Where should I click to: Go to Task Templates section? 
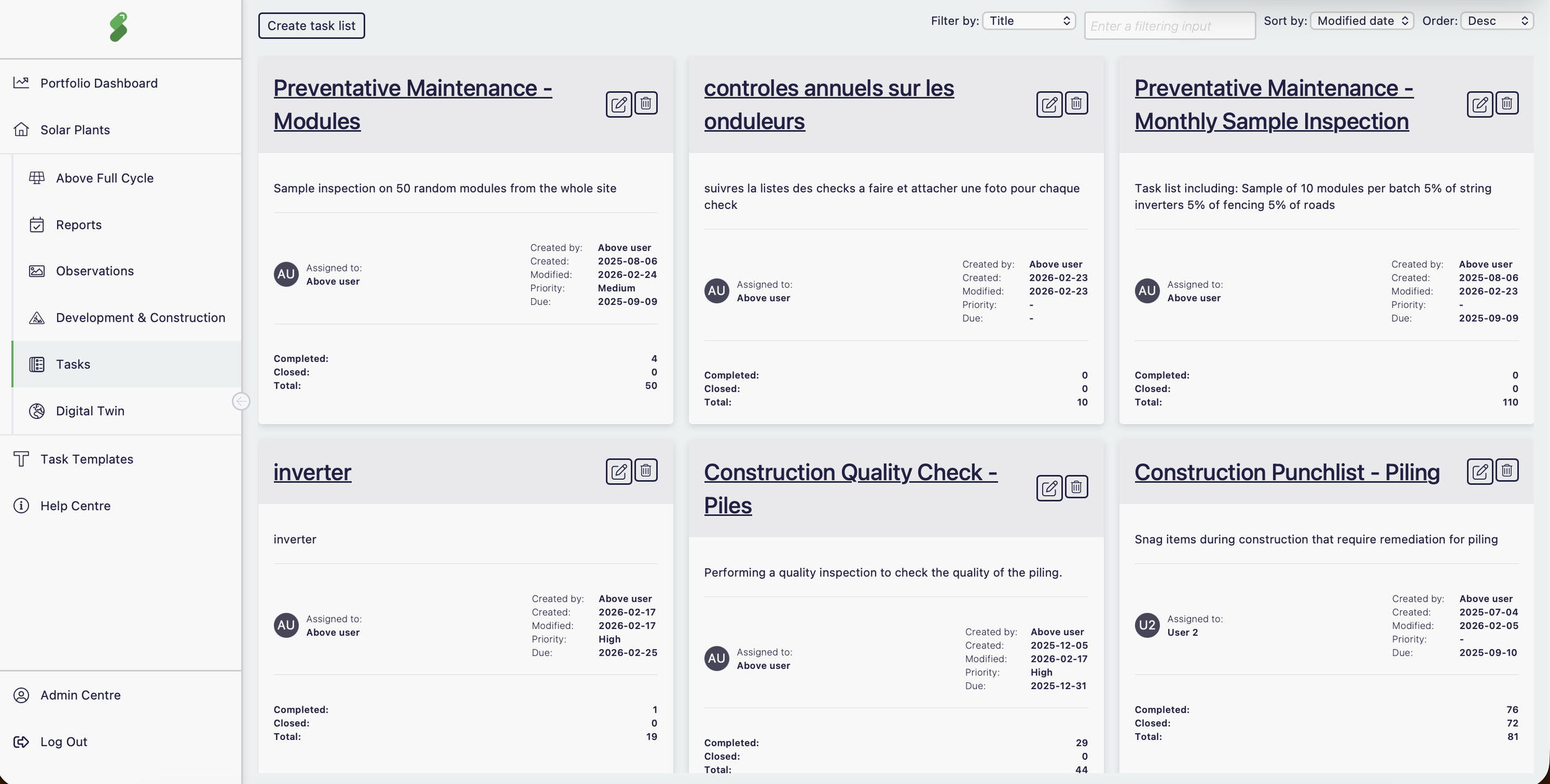pos(87,459)
